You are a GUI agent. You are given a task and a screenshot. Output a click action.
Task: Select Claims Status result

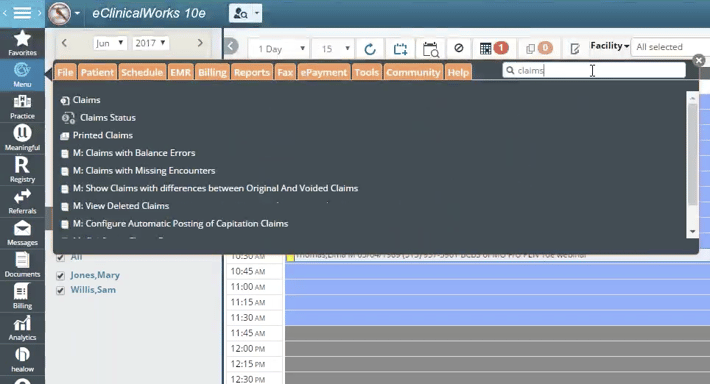107,118
